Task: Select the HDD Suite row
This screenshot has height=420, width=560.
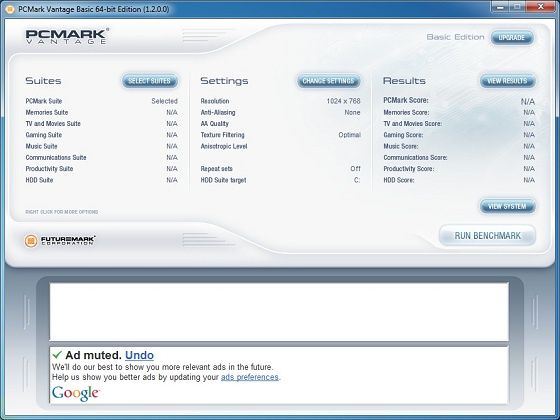Action: [101, 180]
